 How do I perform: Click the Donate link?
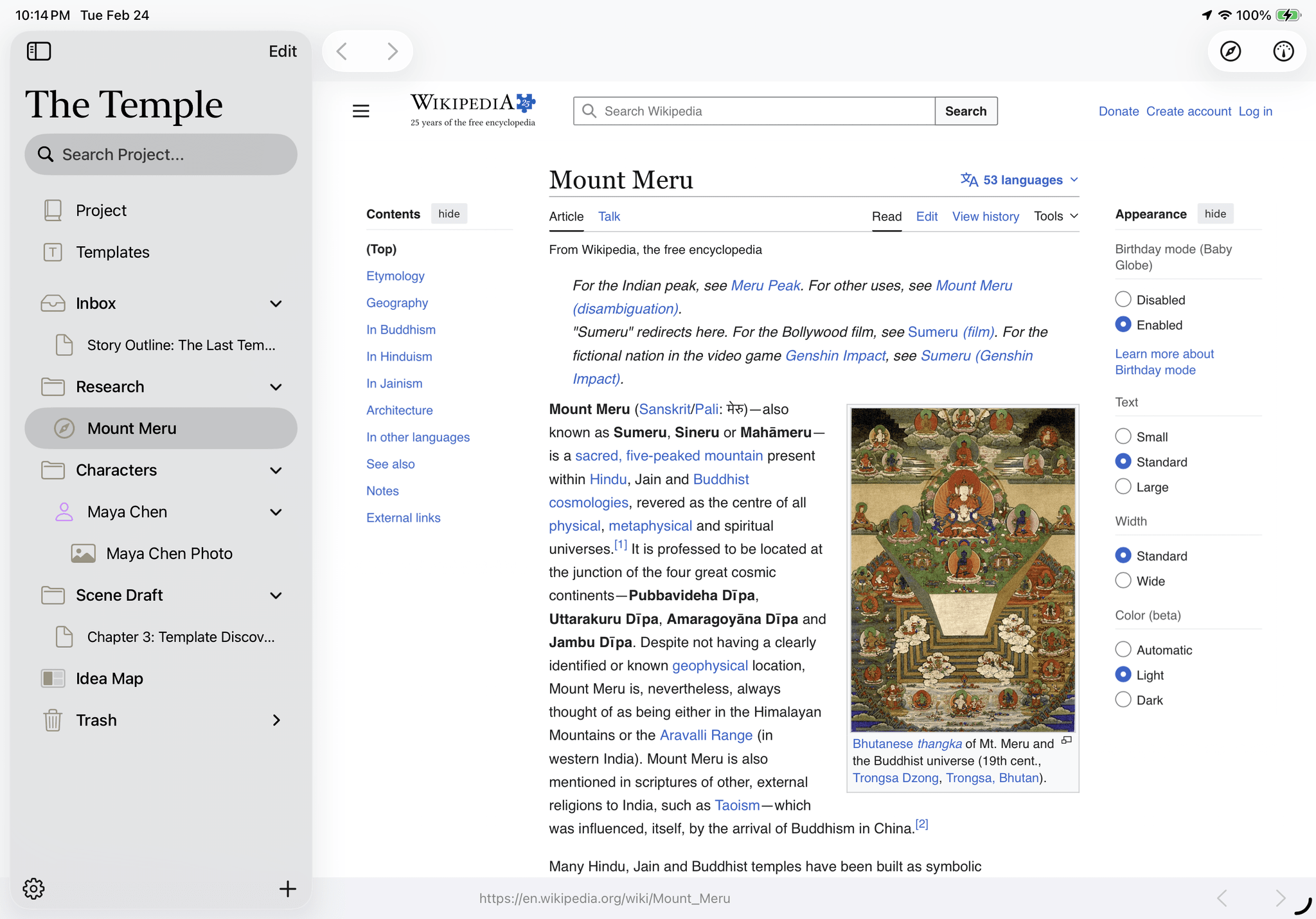(1119, 111)
